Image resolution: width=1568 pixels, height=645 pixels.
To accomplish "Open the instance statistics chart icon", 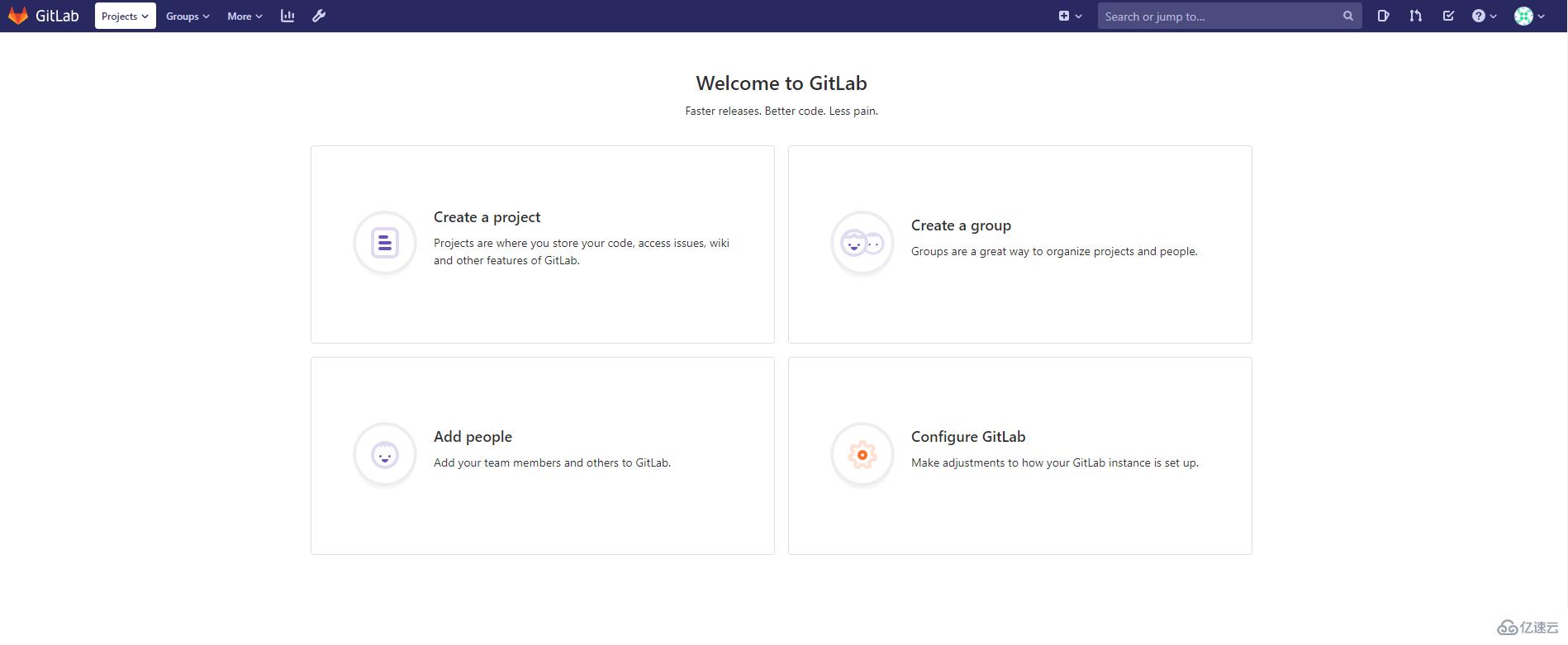I will pos(287,16).
